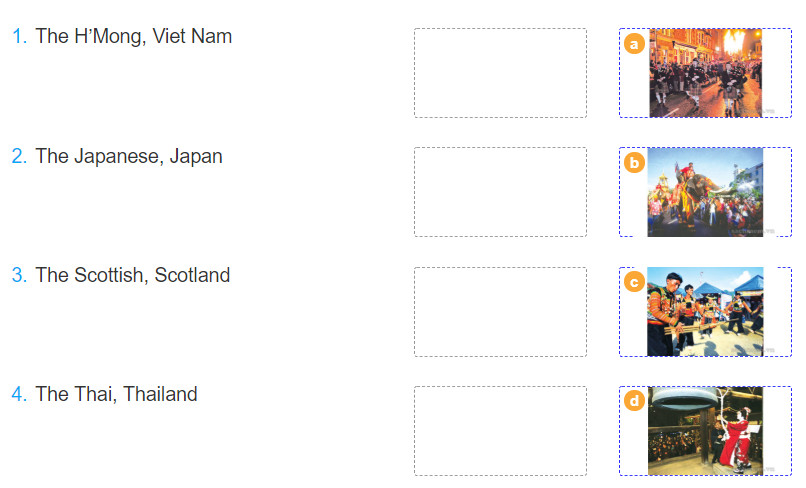806x488 pixels.
Task: Click the blue number 3 label
Action: pyautogui.click(x=19, y=275)
